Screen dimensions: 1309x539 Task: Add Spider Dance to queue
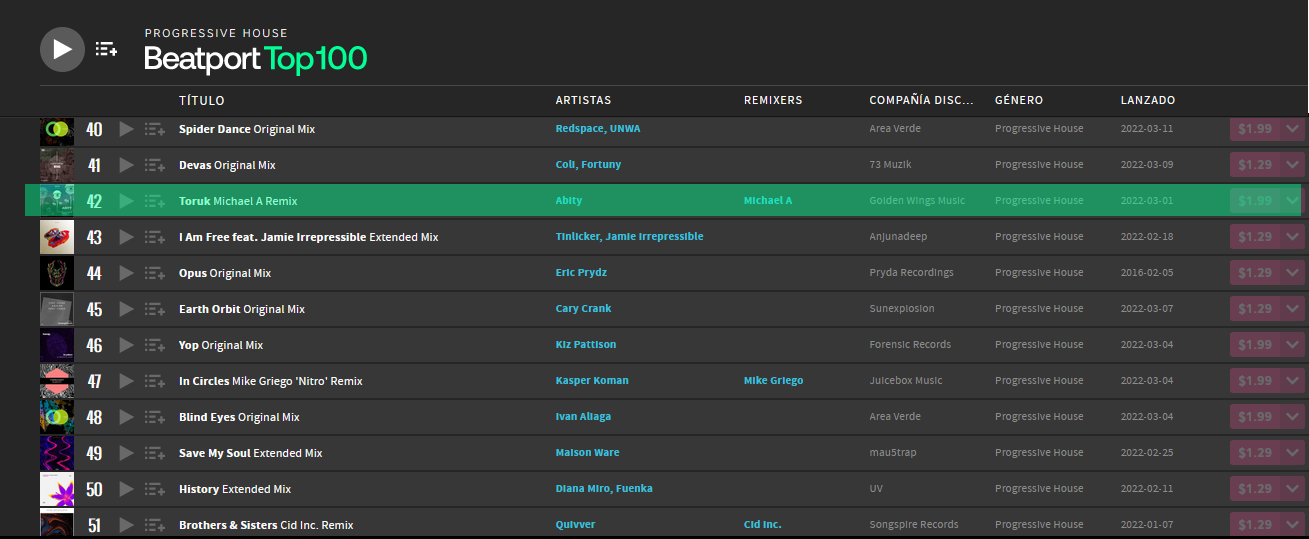155,129
